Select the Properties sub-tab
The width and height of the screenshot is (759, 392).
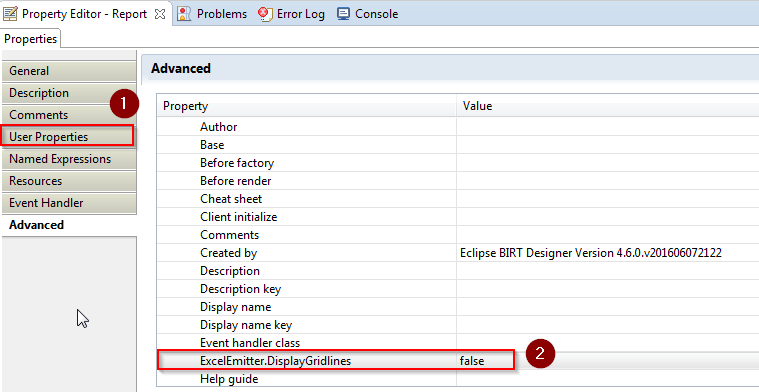(x=30, y=39)
